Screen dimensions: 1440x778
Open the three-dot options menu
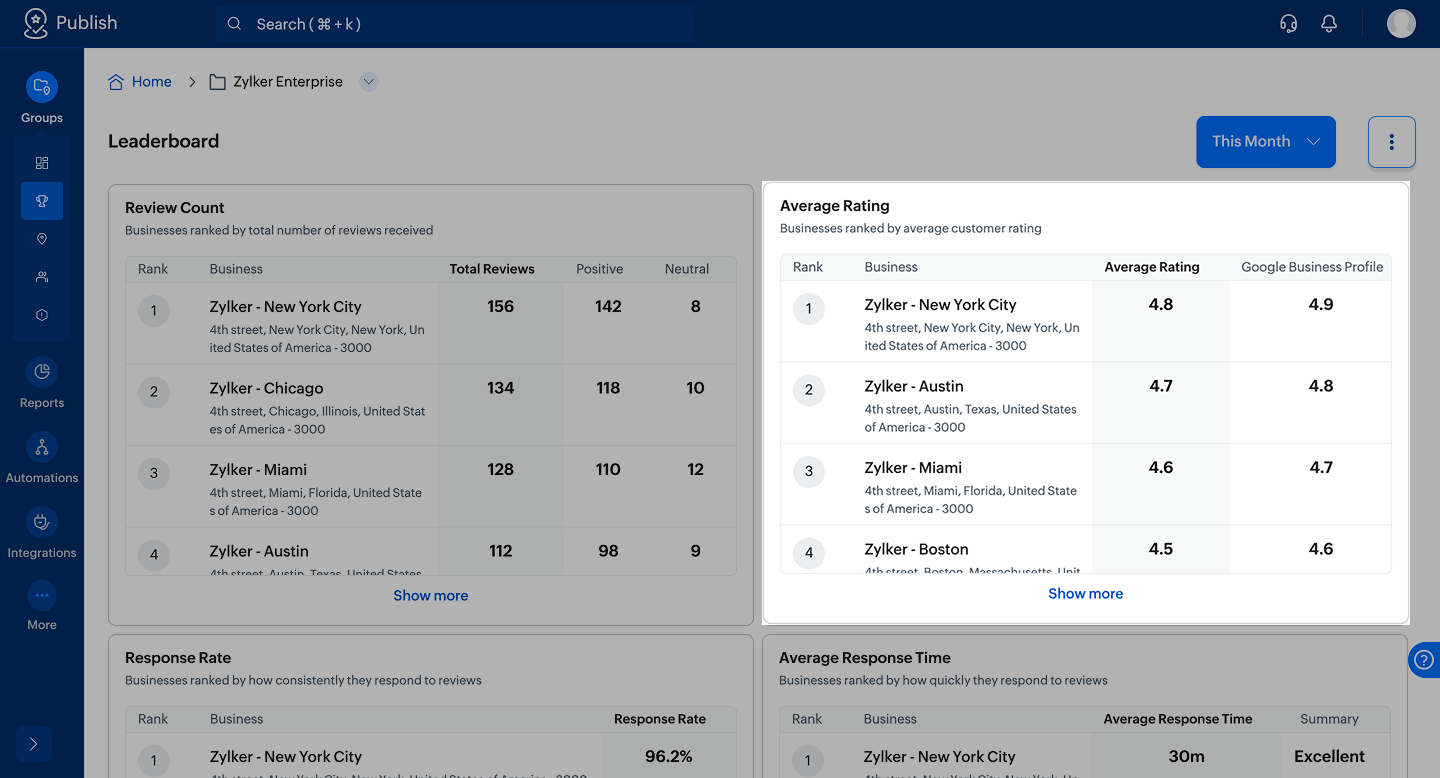[x=1391, y=142]
